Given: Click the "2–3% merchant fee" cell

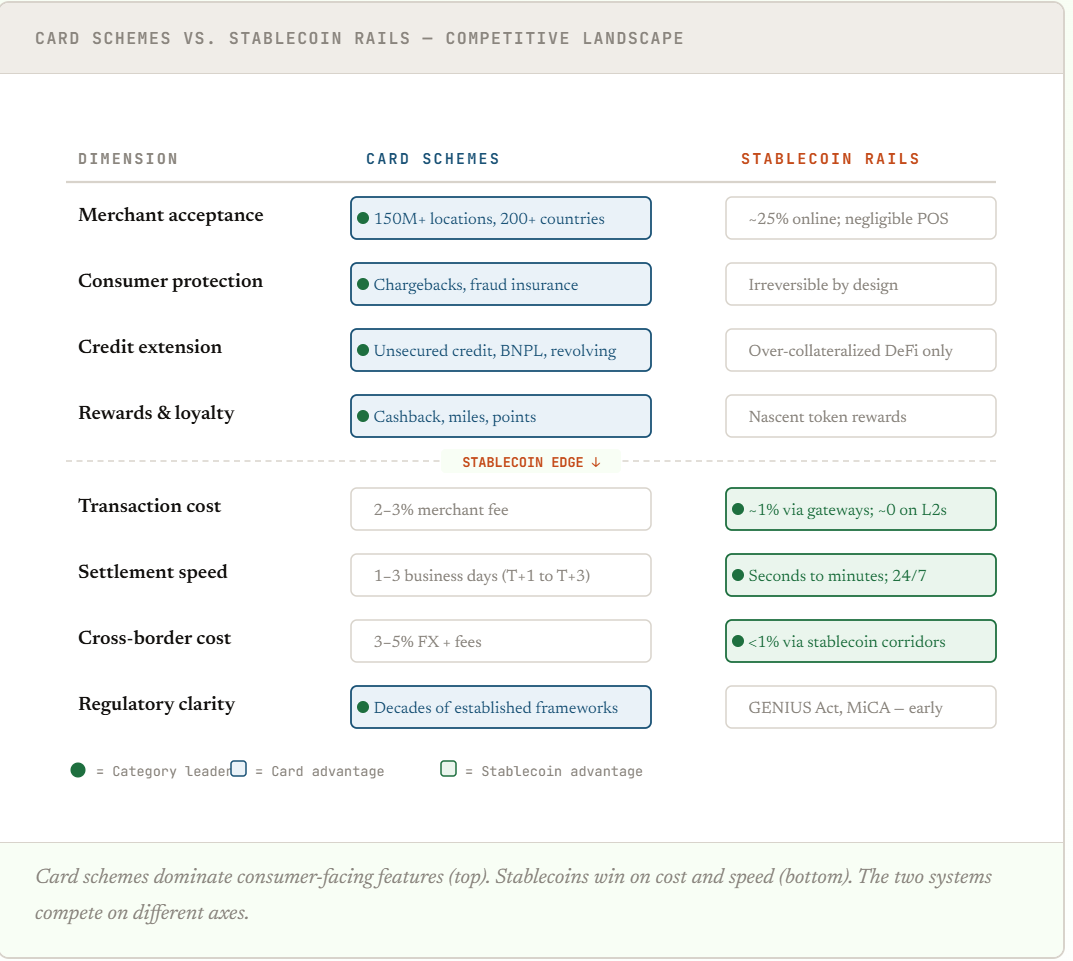Looking at the screenshot, I should tap(500, 509).
